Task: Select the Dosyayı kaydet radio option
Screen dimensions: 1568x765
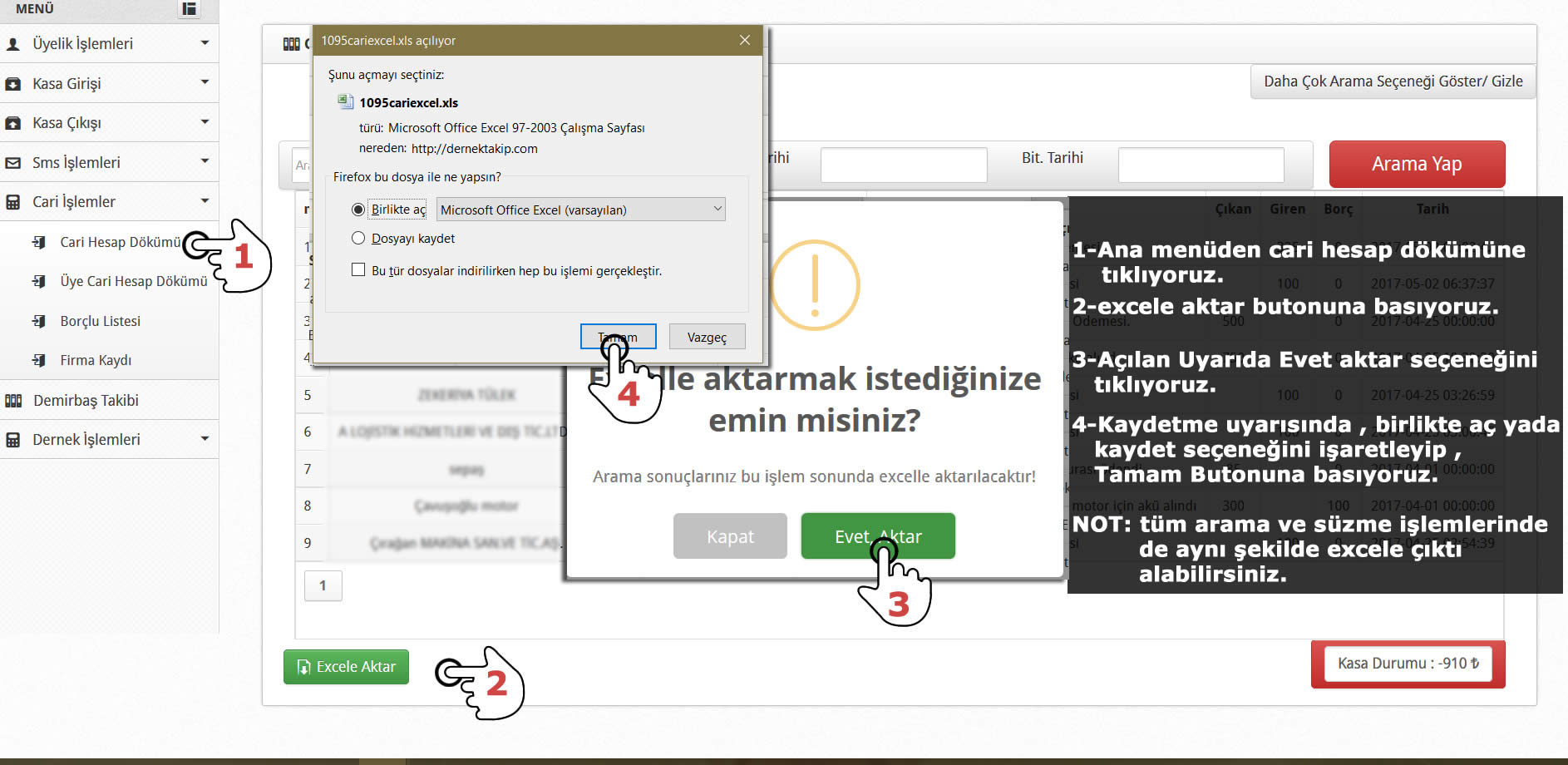Action: (x=358, y=239)
